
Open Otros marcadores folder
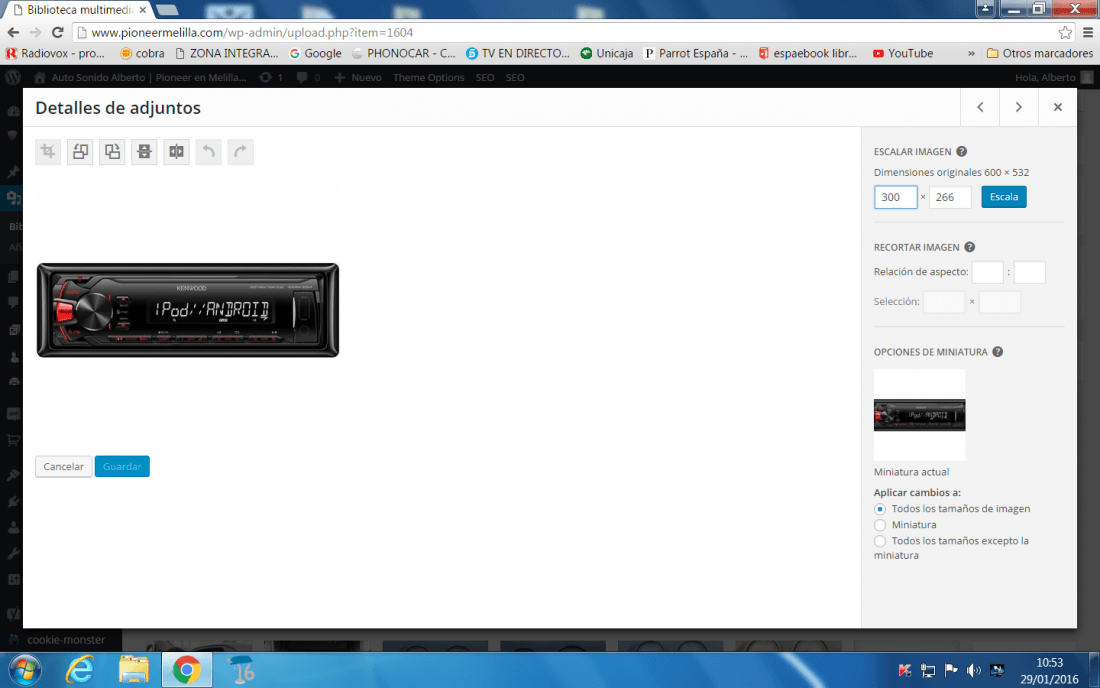point(1040,53)
